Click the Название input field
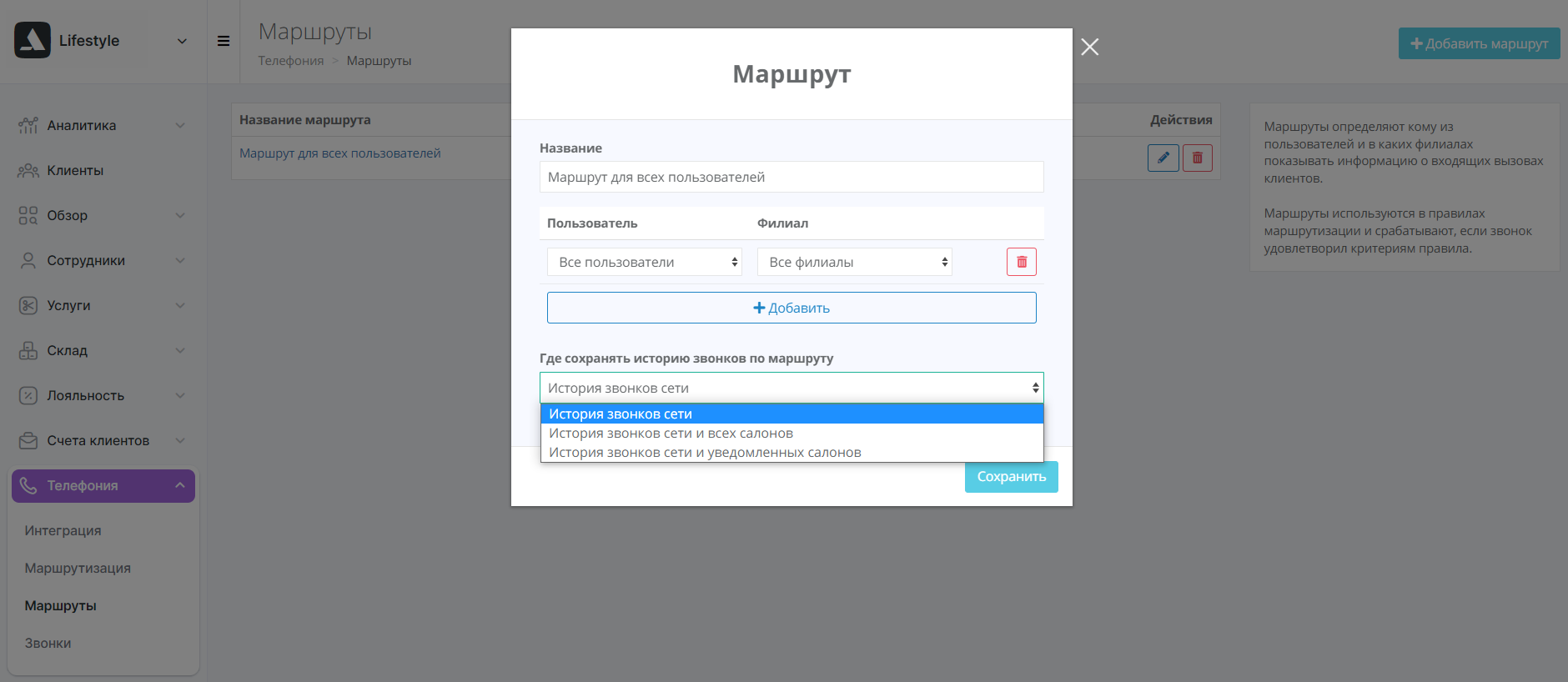The image size is (1568, 682). click(x=791, y=177)
